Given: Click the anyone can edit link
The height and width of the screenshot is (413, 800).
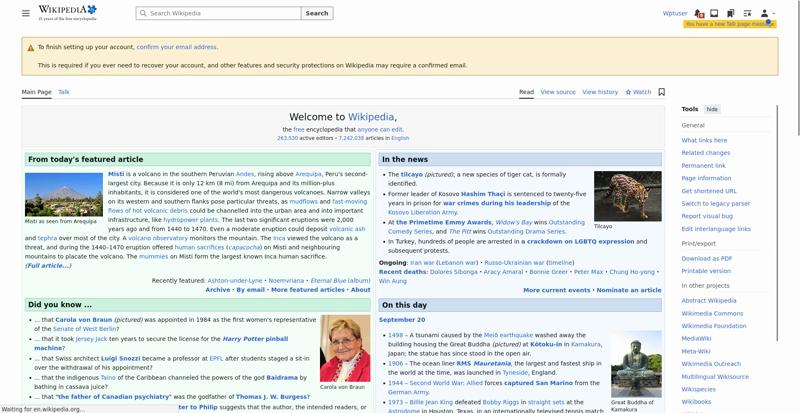Looking at the screenshot, I should pyautogui.click(x=380, y=130).
